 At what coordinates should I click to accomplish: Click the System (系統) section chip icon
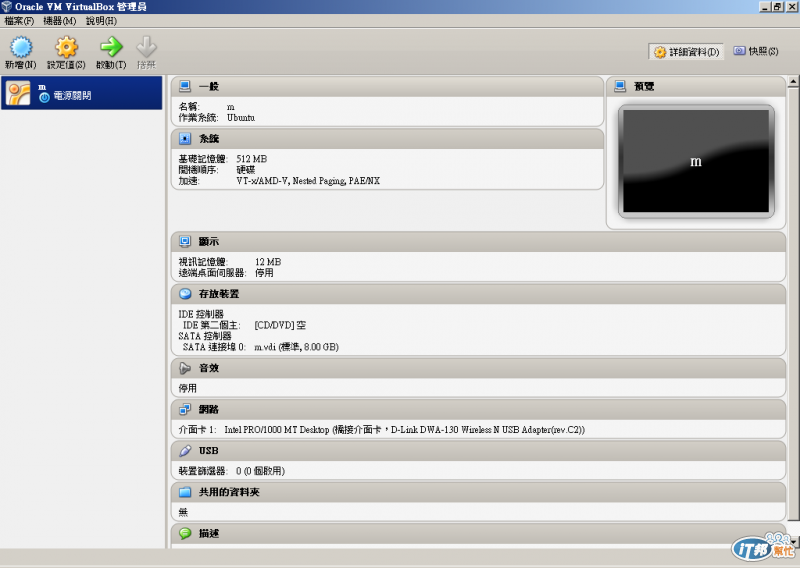(185, 138)
